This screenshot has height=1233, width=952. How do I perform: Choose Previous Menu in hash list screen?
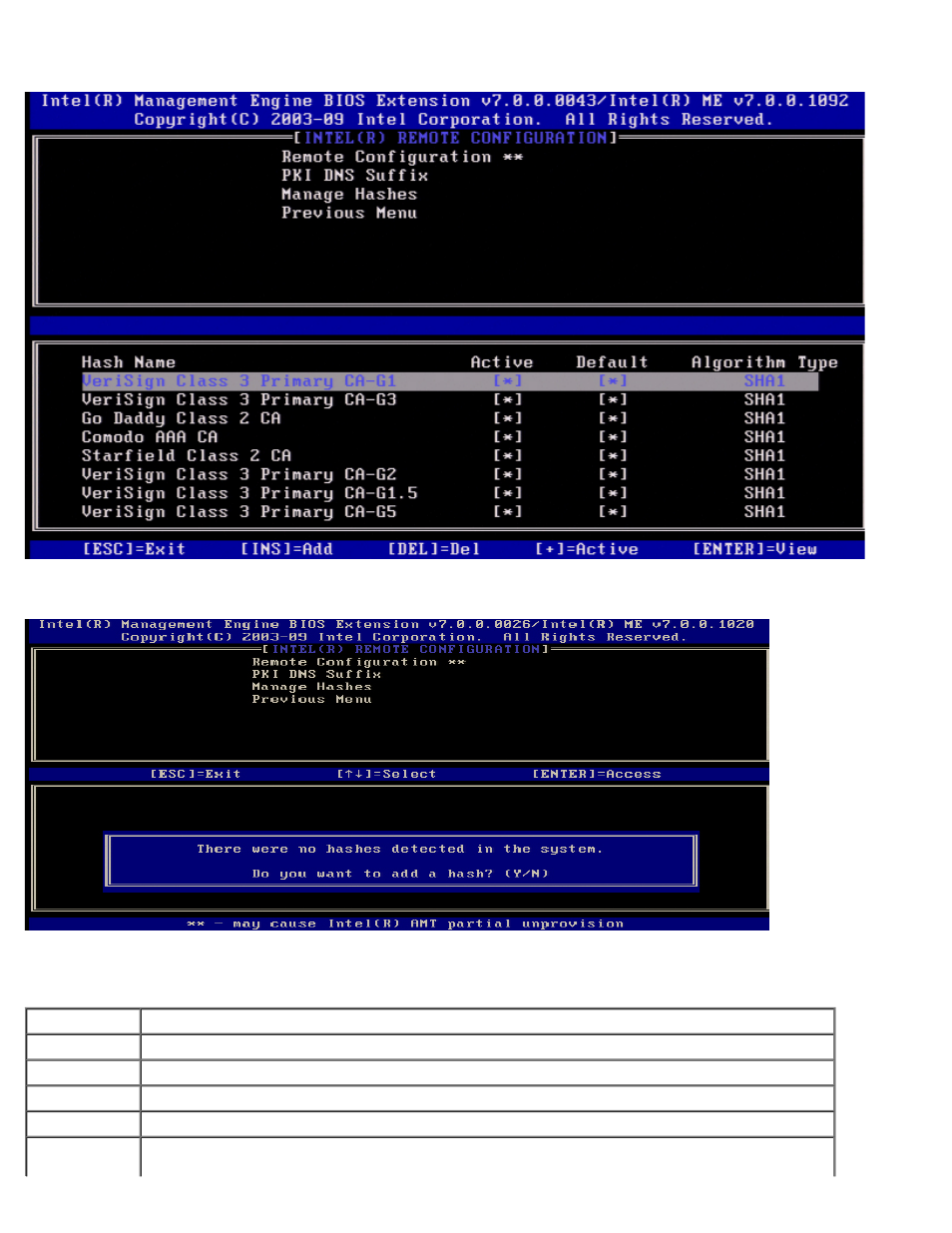point(349,213)
